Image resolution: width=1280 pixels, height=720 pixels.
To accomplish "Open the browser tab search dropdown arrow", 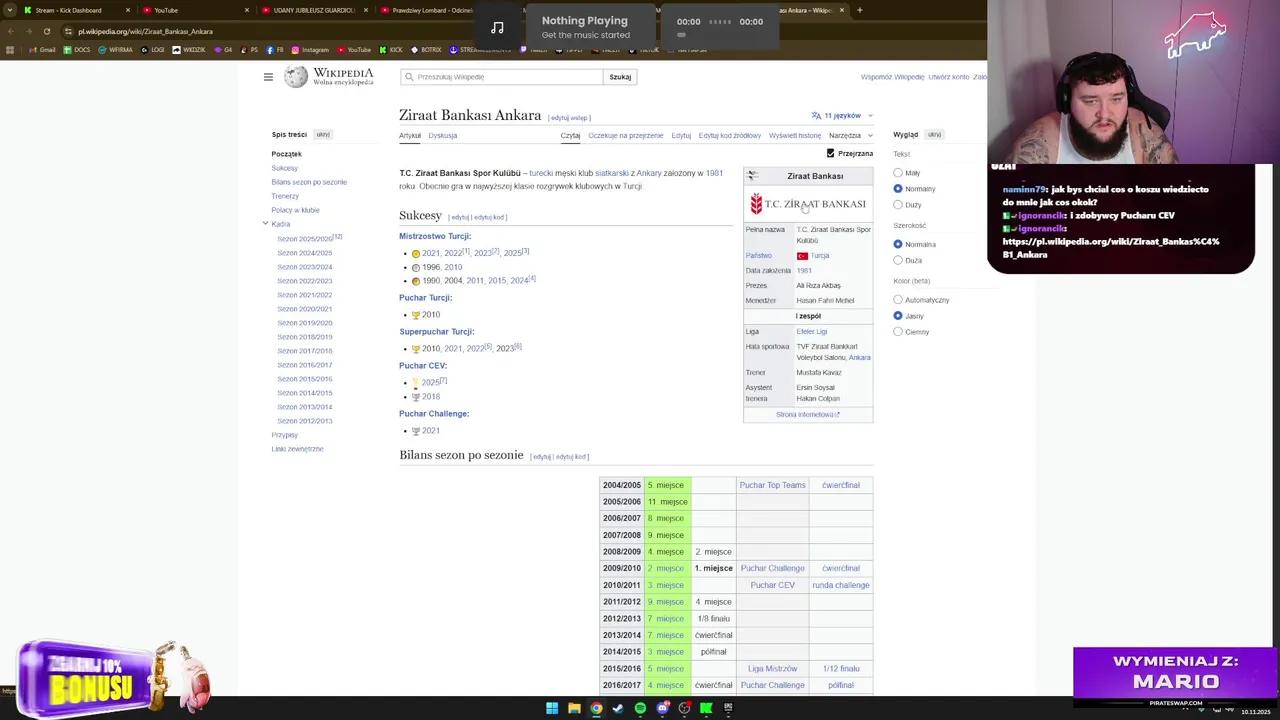I will (x=11, y=10).
